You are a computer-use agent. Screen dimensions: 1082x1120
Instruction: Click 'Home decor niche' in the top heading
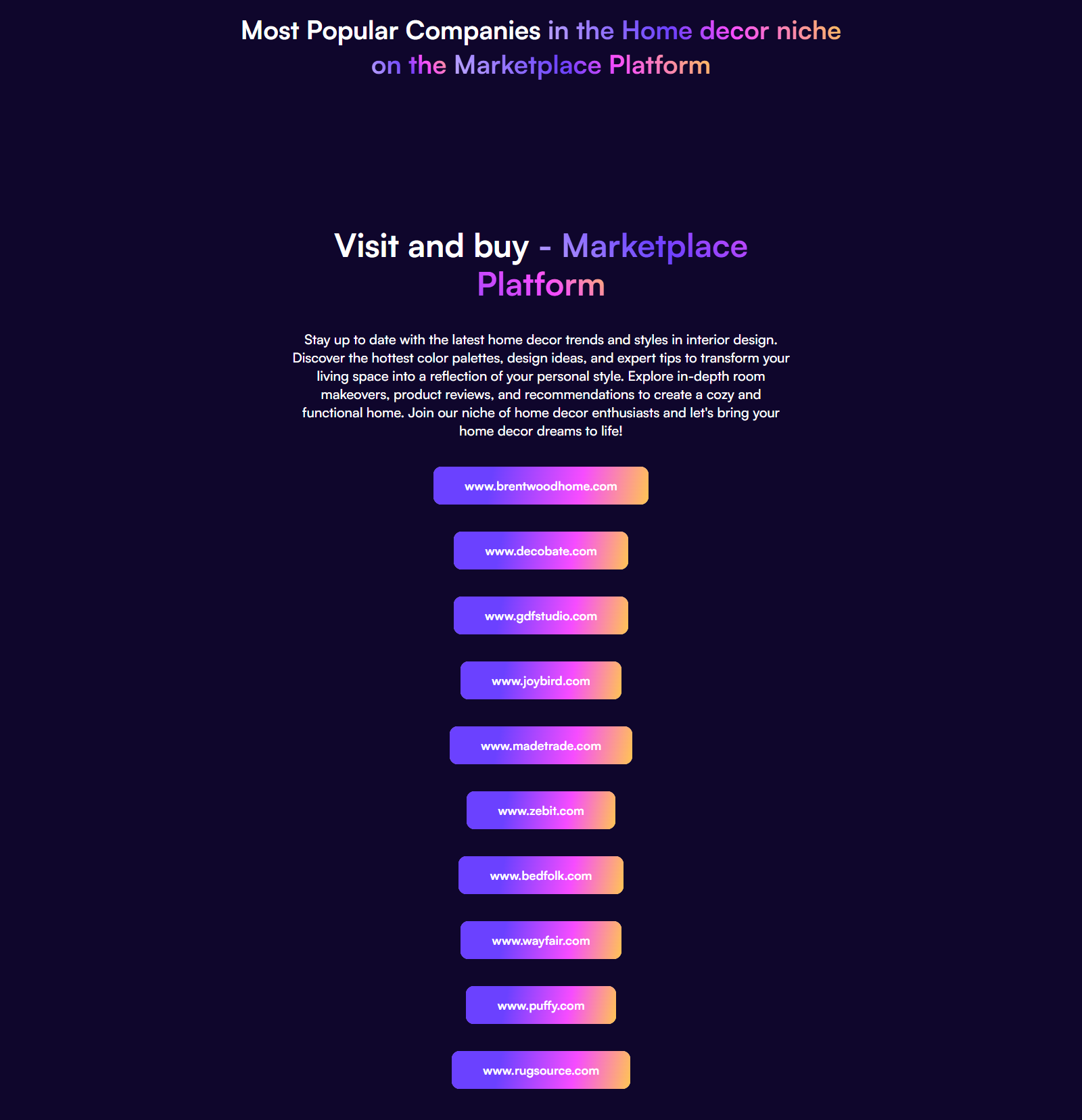click(x=731, y=31)
